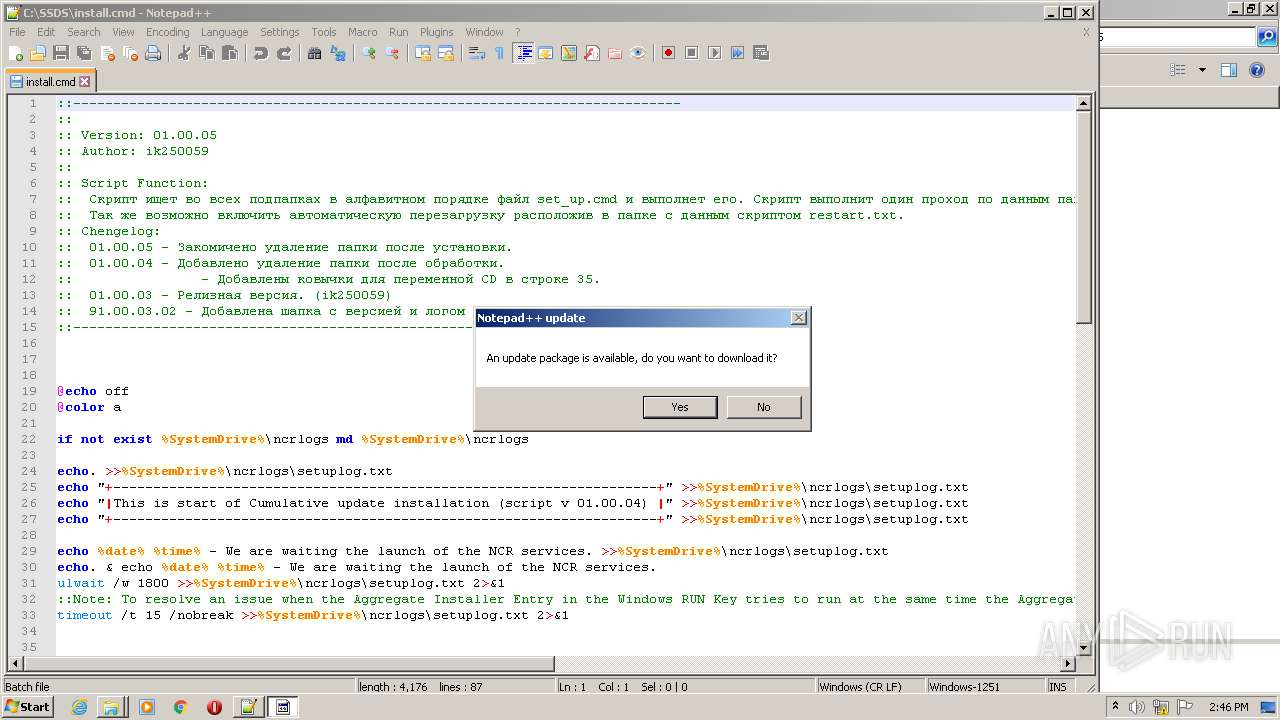This screenshot has width=1280, height=720.
Task: Click the Zoom Out toolbar icon
Action: point(391,53)
